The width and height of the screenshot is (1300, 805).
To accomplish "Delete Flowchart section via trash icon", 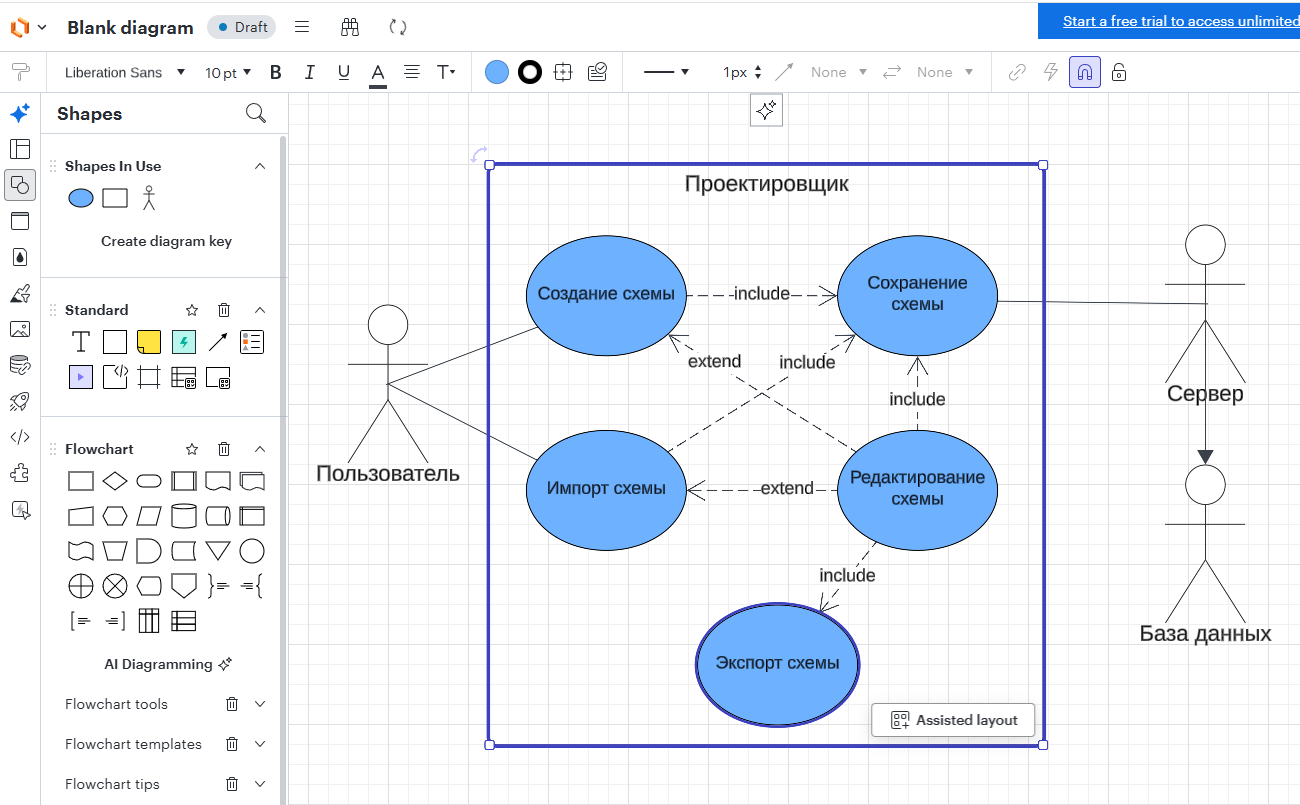I will [x=224, y=449].
